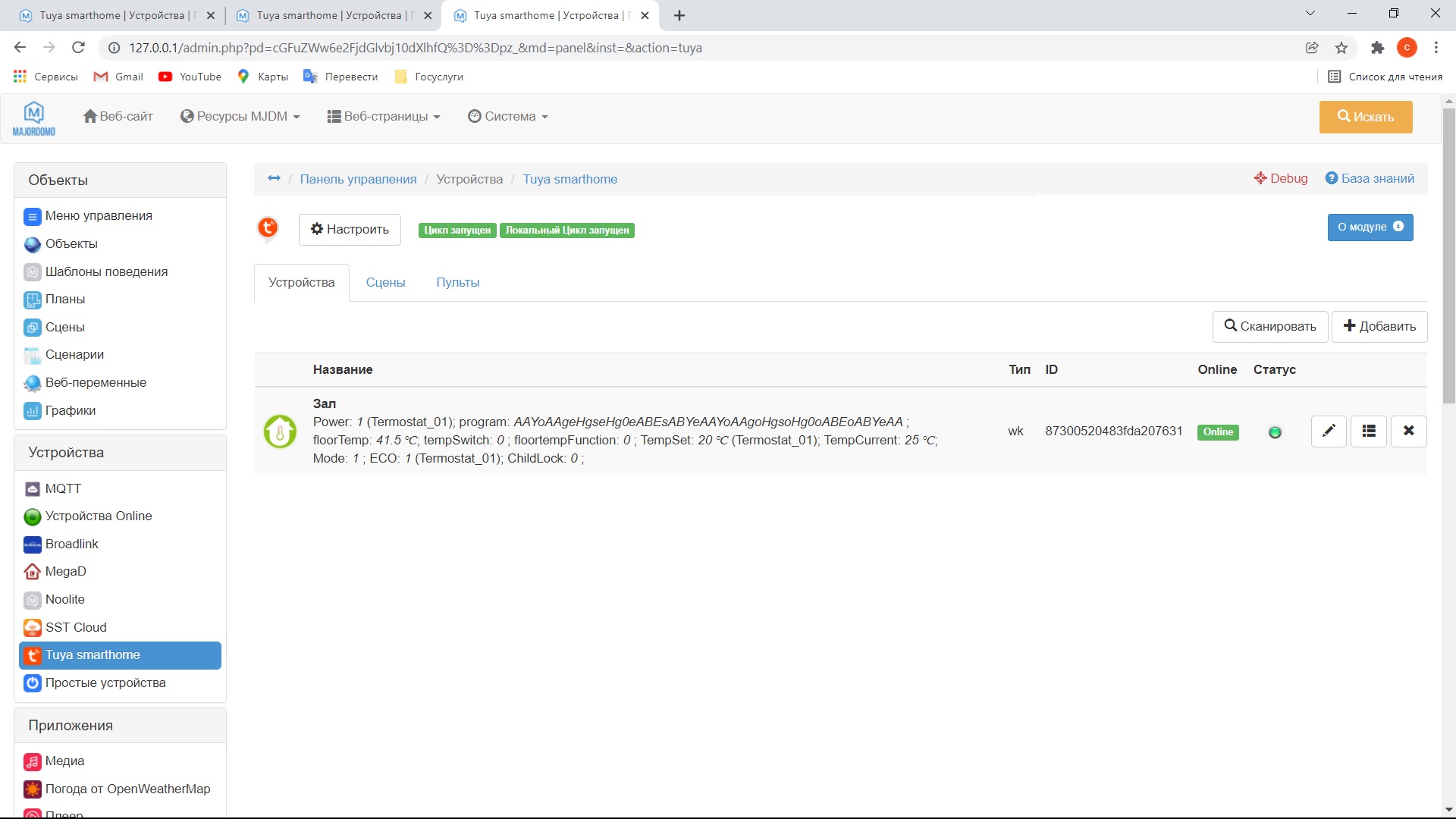Open the browser extensions puzzle icon
The width and height of the screenshot is (1456, 819).
pyautogui.click(x=1377, y=48)
